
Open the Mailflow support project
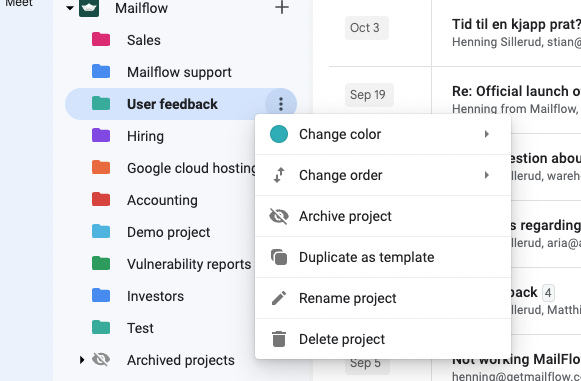tap(179, 72)
